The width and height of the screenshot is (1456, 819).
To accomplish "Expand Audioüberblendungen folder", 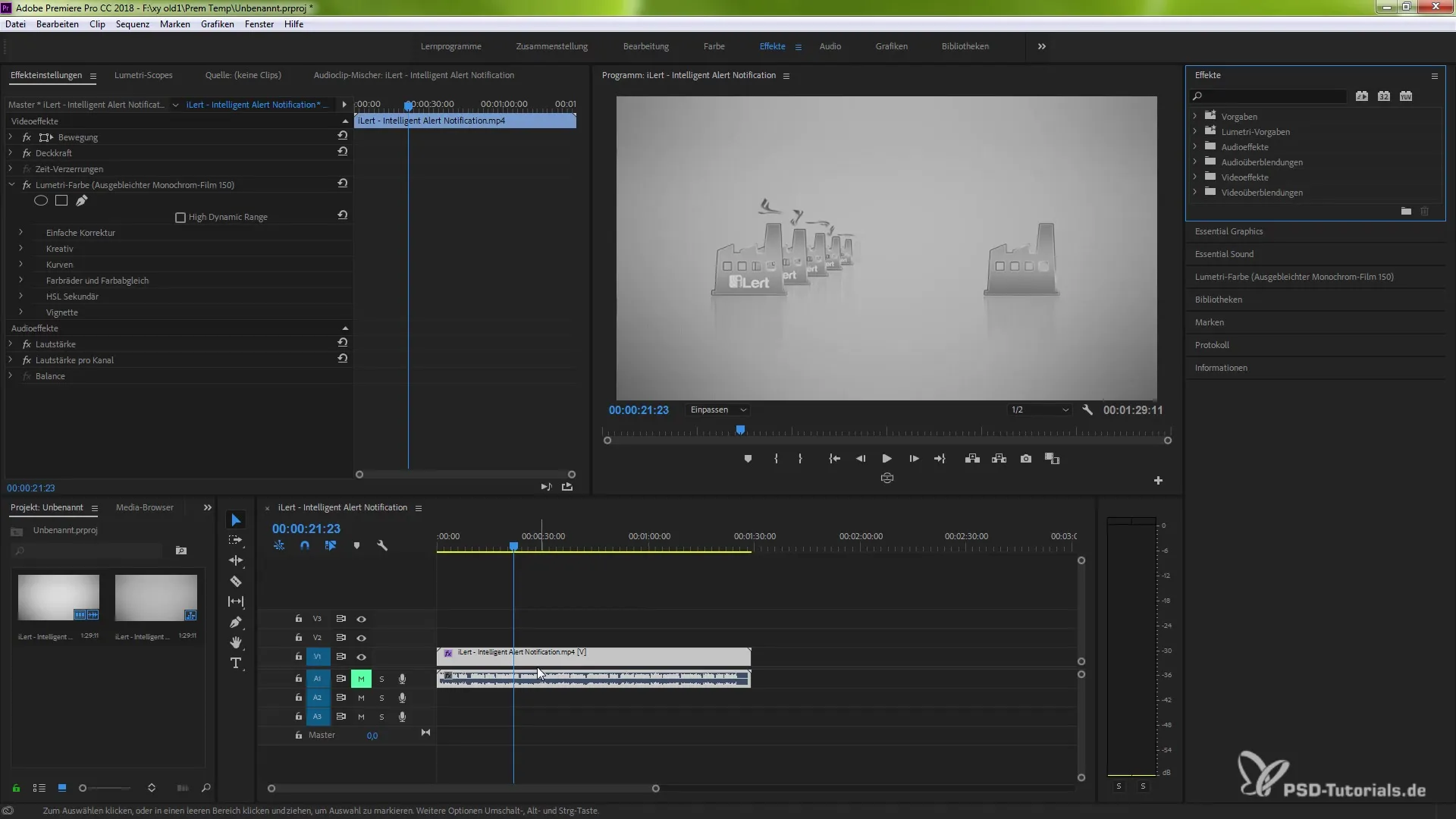I will click(x=1195, y=162).
